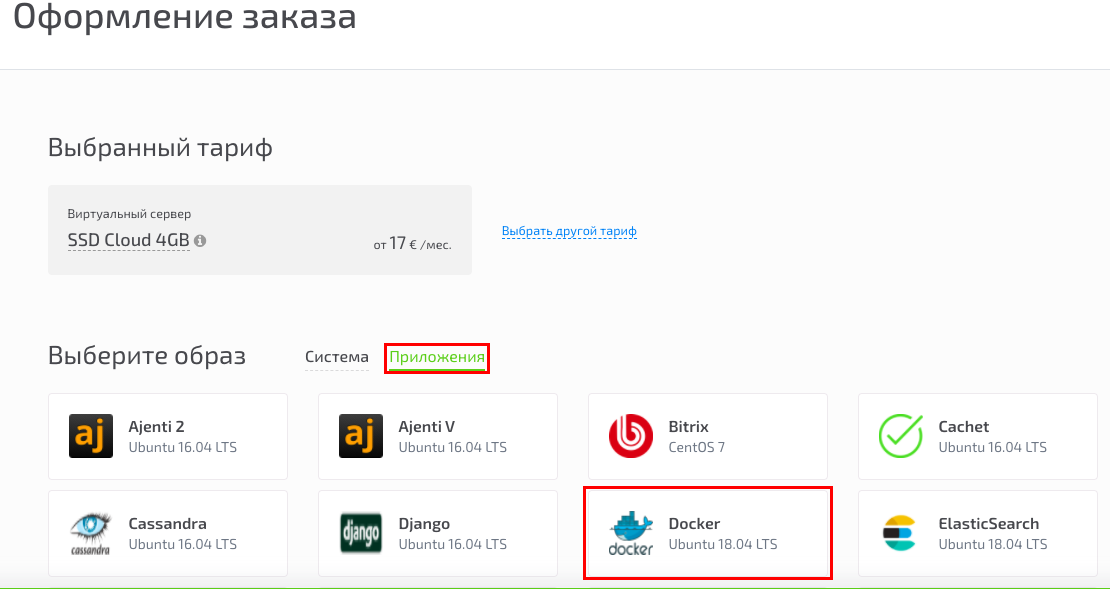Click the info icon next to SSD Cloud 4GB
The height and width of the screenshot is (589, 1110).
[x=200, y=241]
